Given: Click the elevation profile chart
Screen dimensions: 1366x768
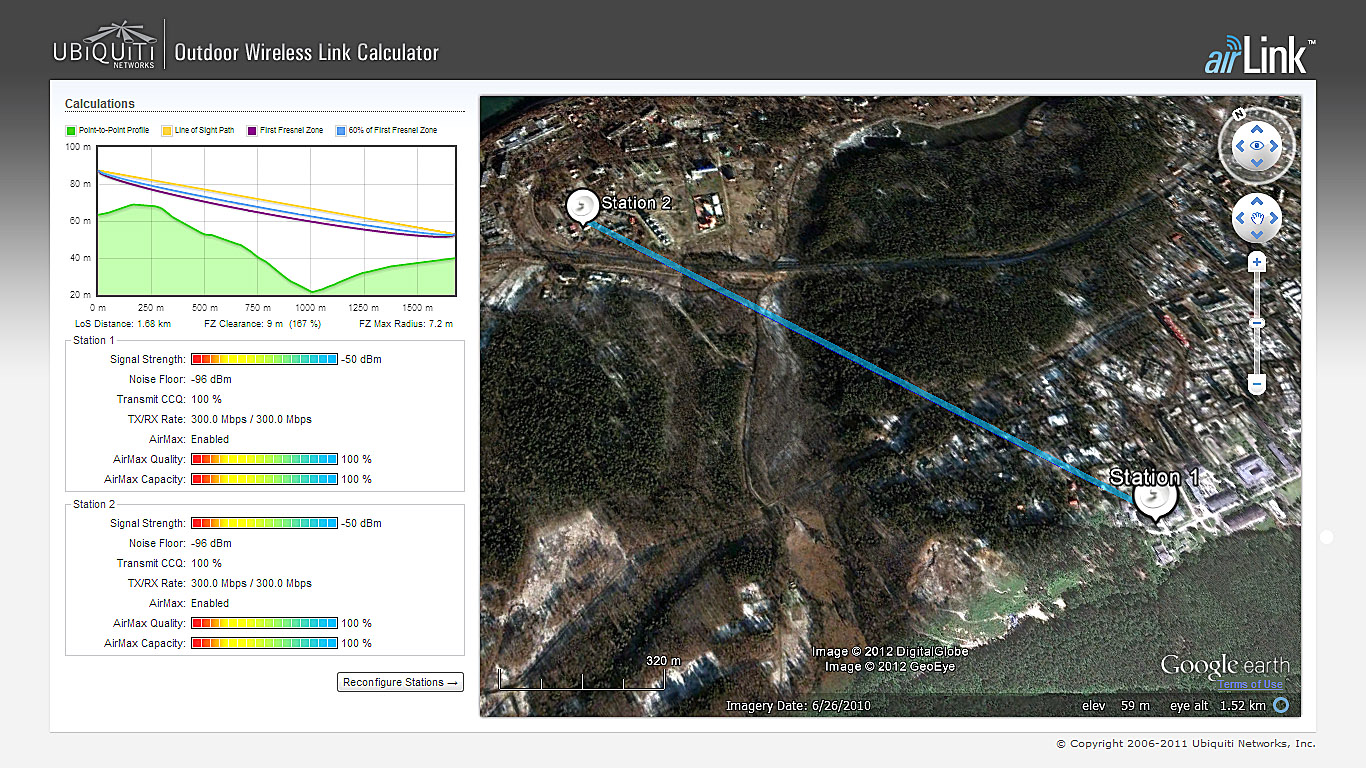Looking at the screenshot, I should (276, 221).
